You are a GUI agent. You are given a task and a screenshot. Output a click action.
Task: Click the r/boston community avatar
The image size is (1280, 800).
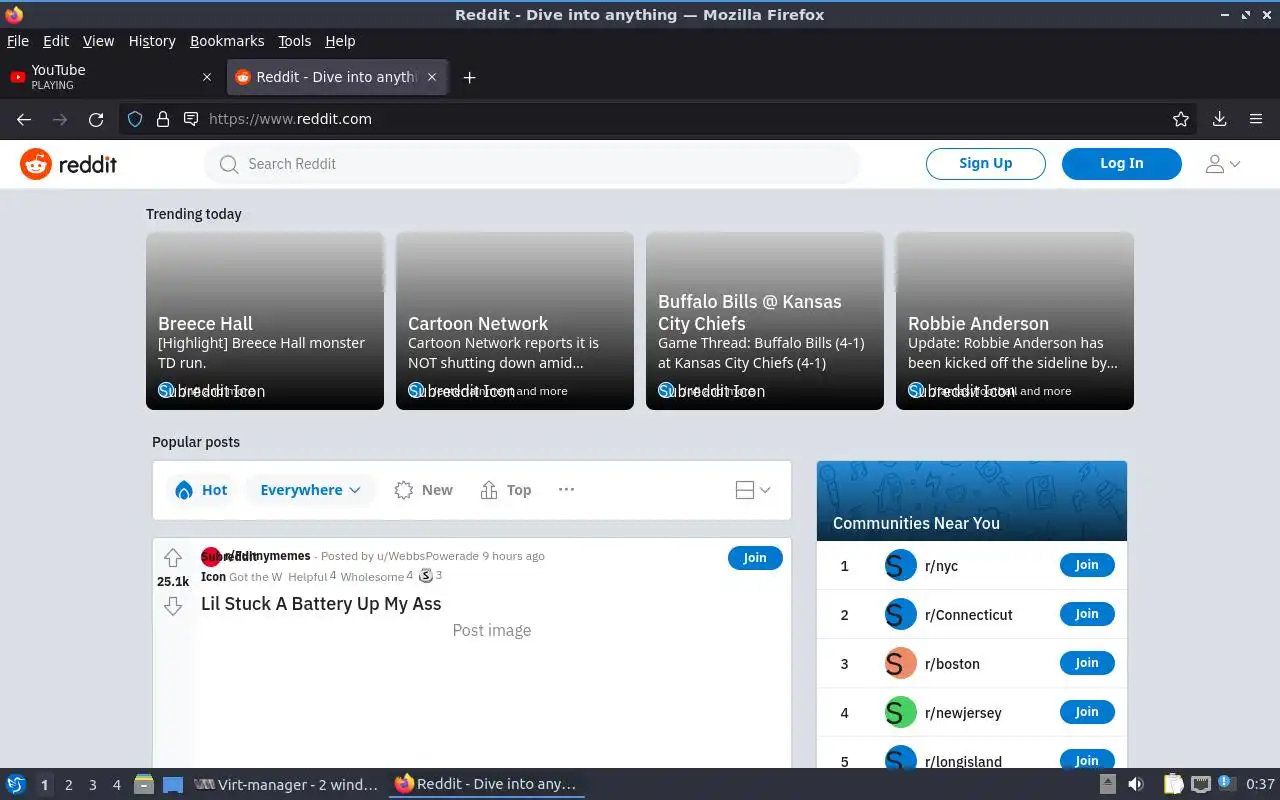point(901,663)
